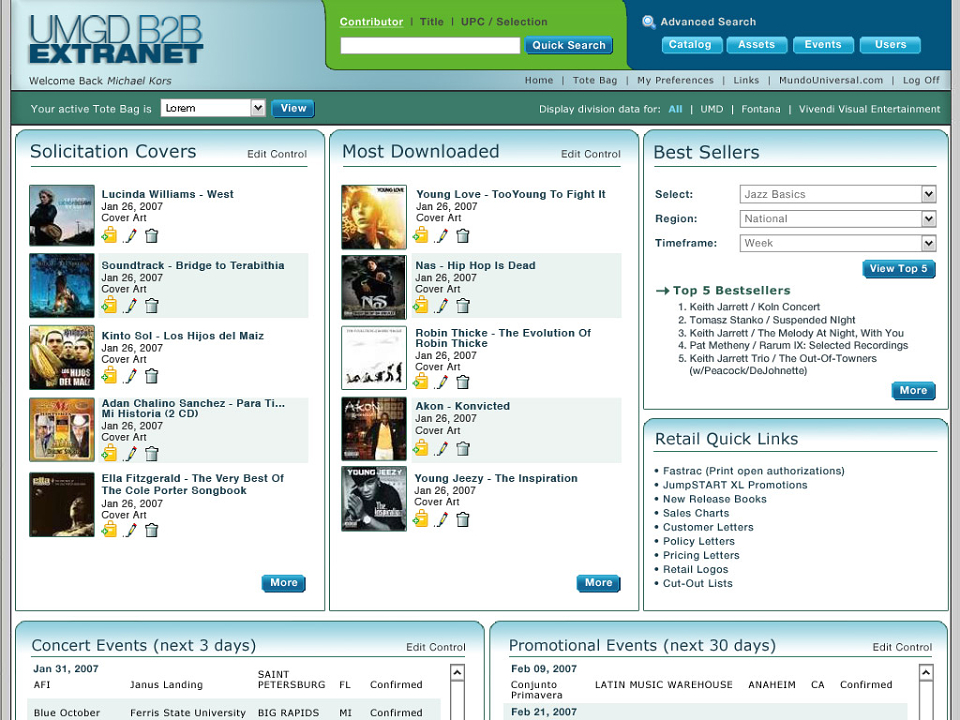Open the Timeframe dropdown showing Week
Screen dimensions: 960x720
click(928, 243)
